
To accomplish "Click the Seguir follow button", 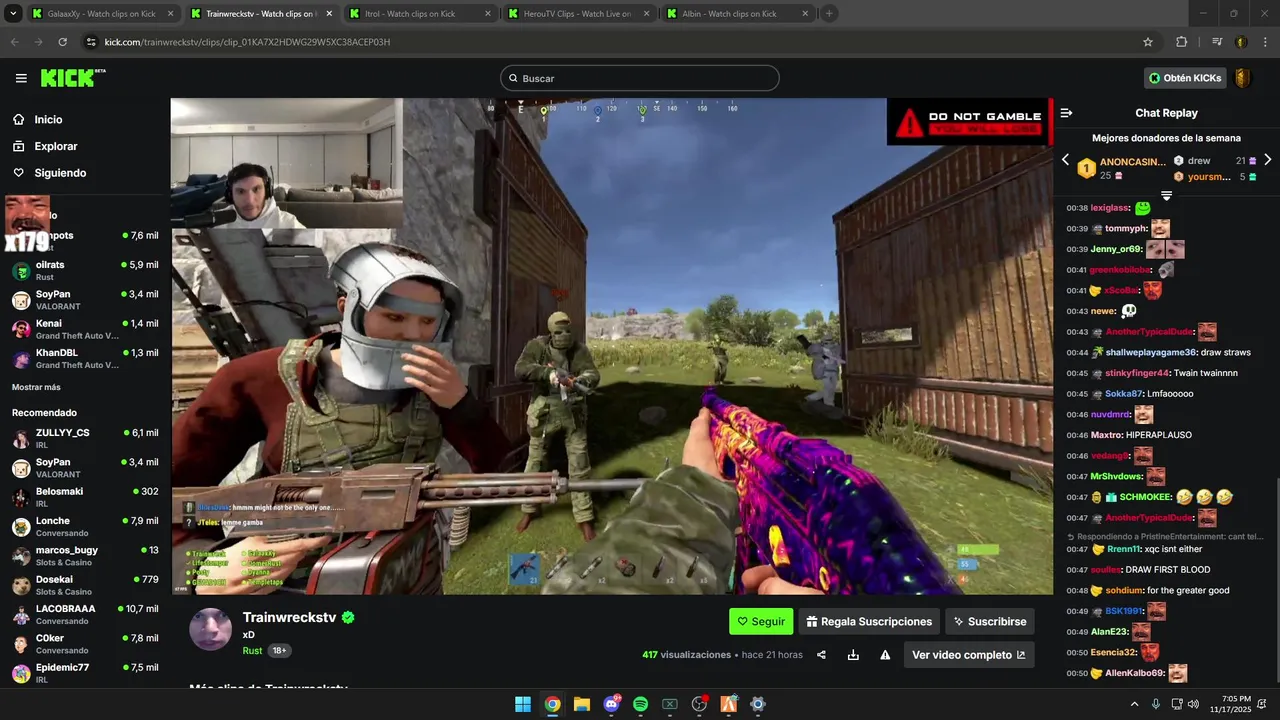I will 761,621.
